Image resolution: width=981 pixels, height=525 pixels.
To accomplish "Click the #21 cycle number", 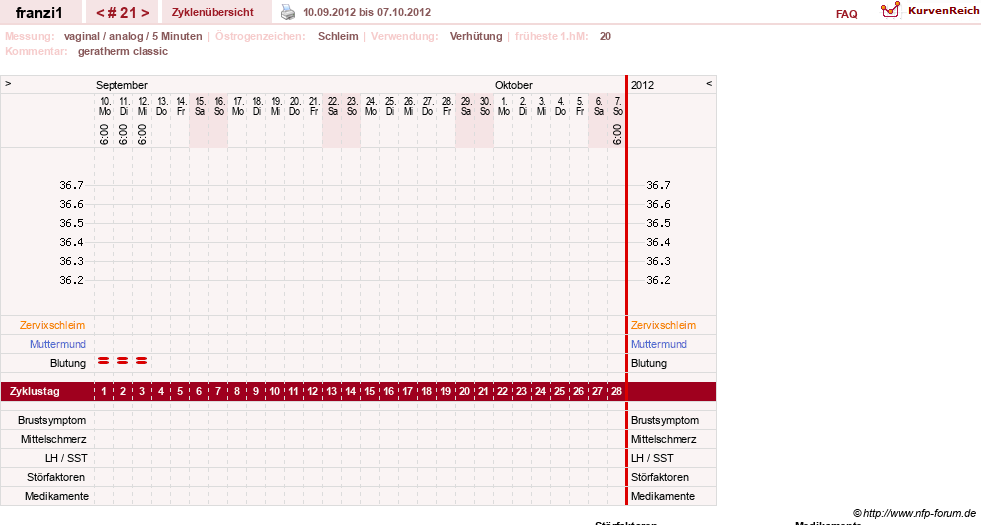I will [x=123, y=13].
